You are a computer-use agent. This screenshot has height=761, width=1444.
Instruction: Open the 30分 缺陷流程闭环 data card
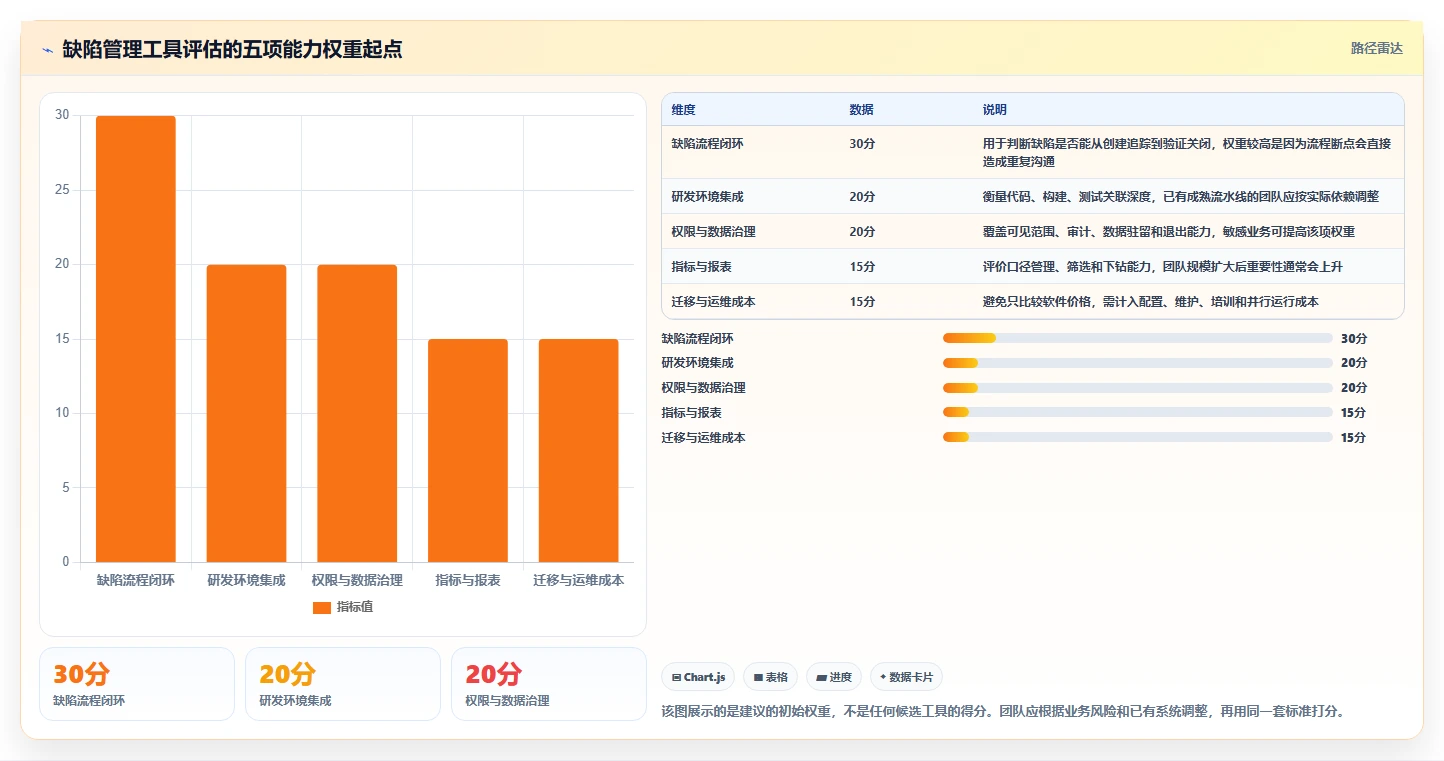(137, 684)
